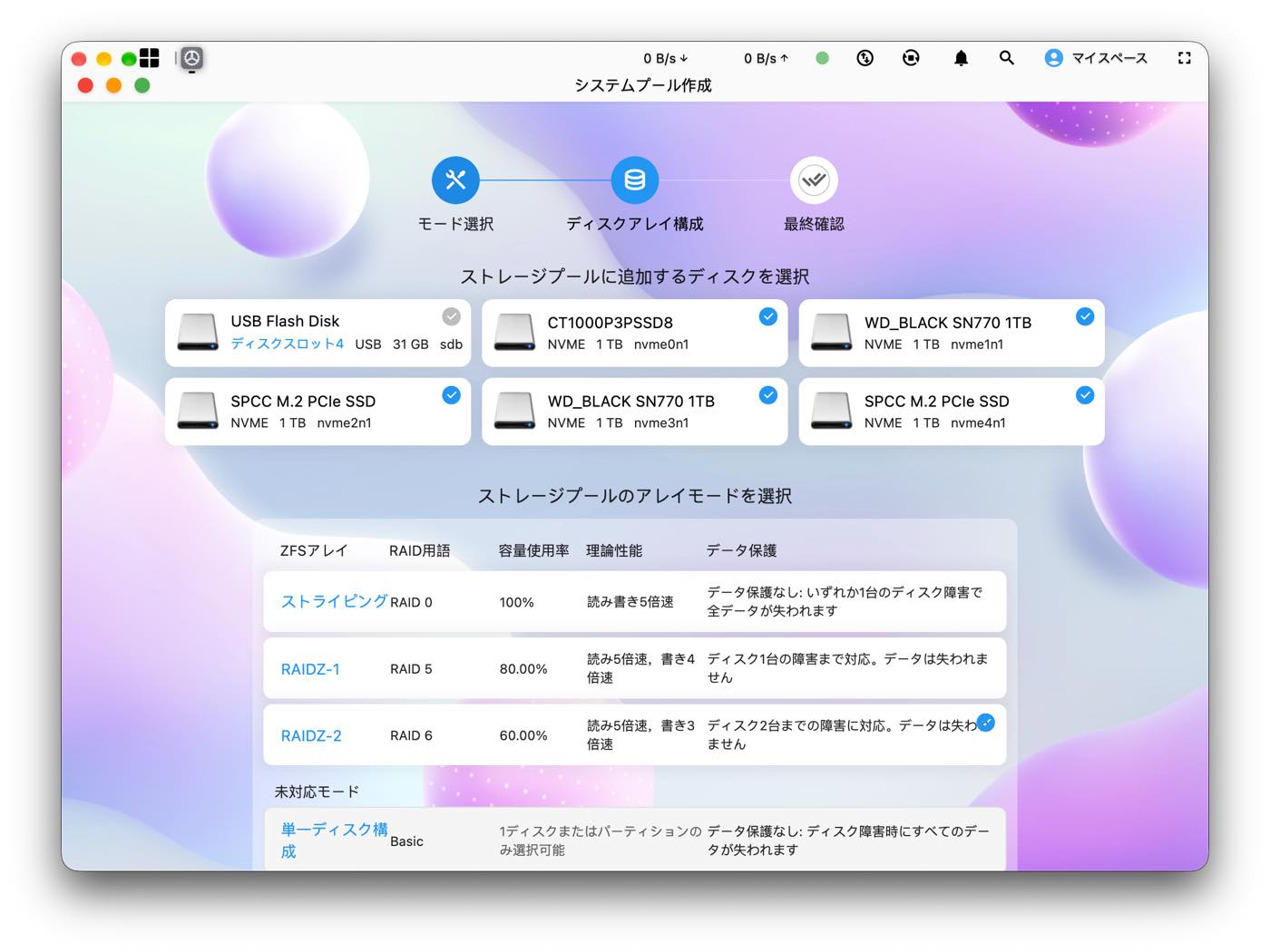
Task: Click the 単一ディスク構成 mode link
Action: (x=334, y=840)
